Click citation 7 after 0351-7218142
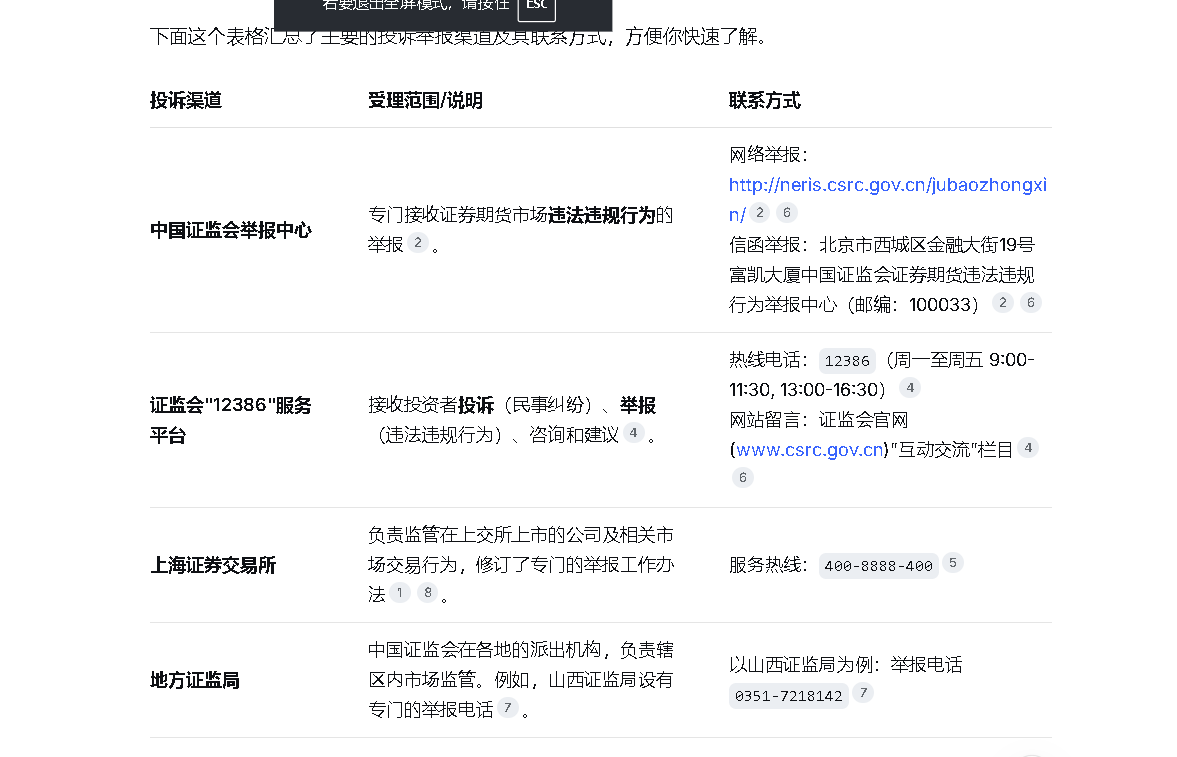 863,692
